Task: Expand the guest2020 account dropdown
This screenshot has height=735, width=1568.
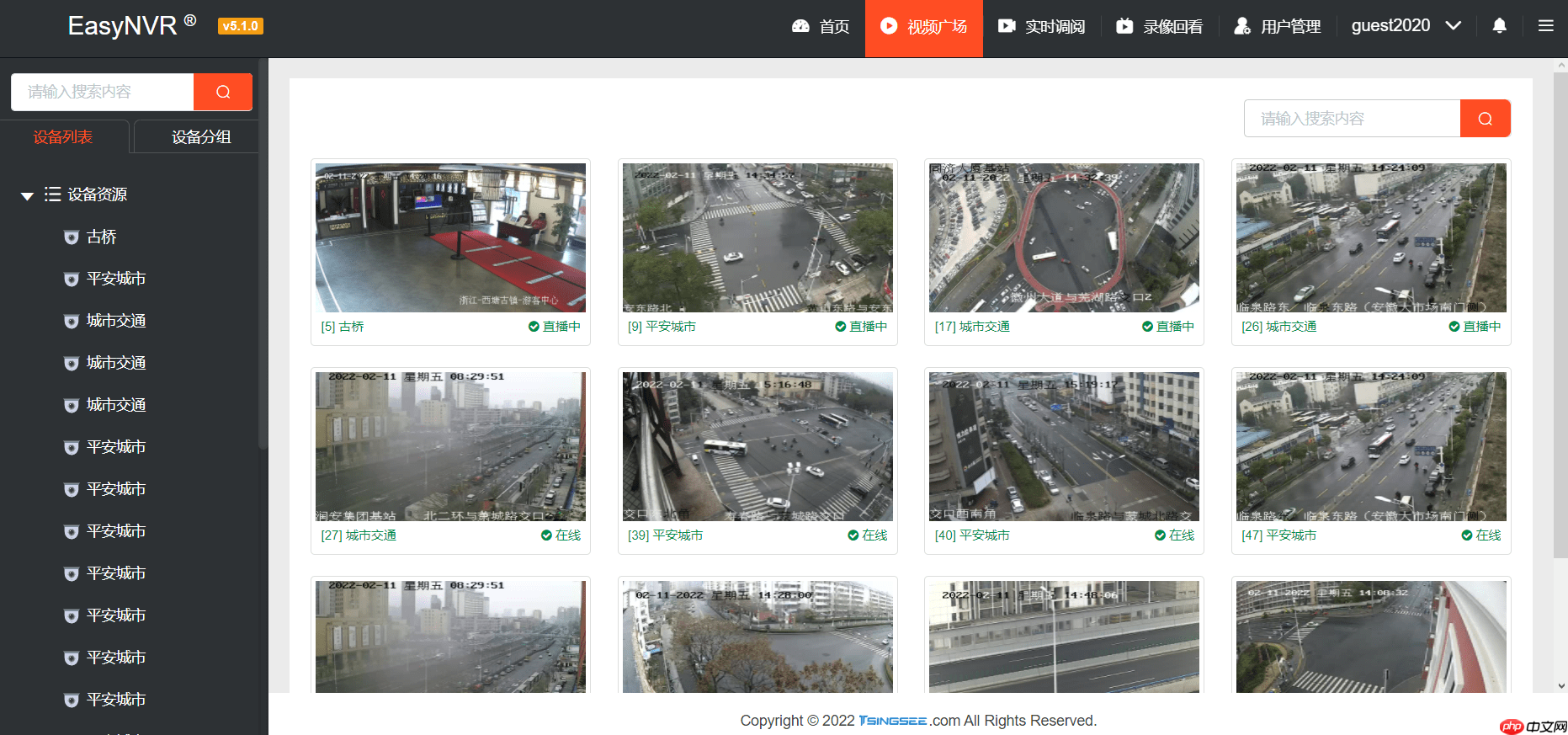Action: click(x=1406, y=26)
